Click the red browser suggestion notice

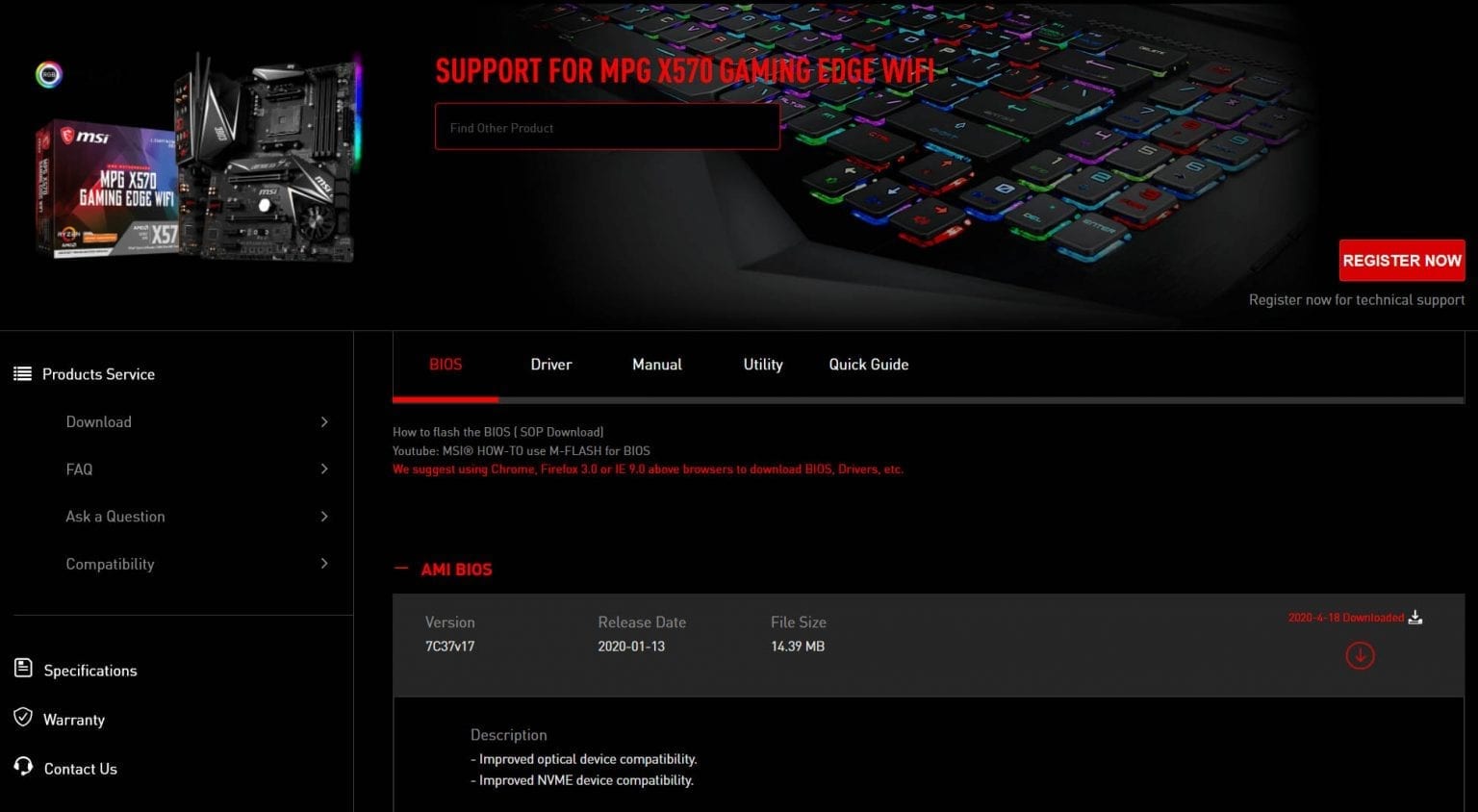(648, 469)
